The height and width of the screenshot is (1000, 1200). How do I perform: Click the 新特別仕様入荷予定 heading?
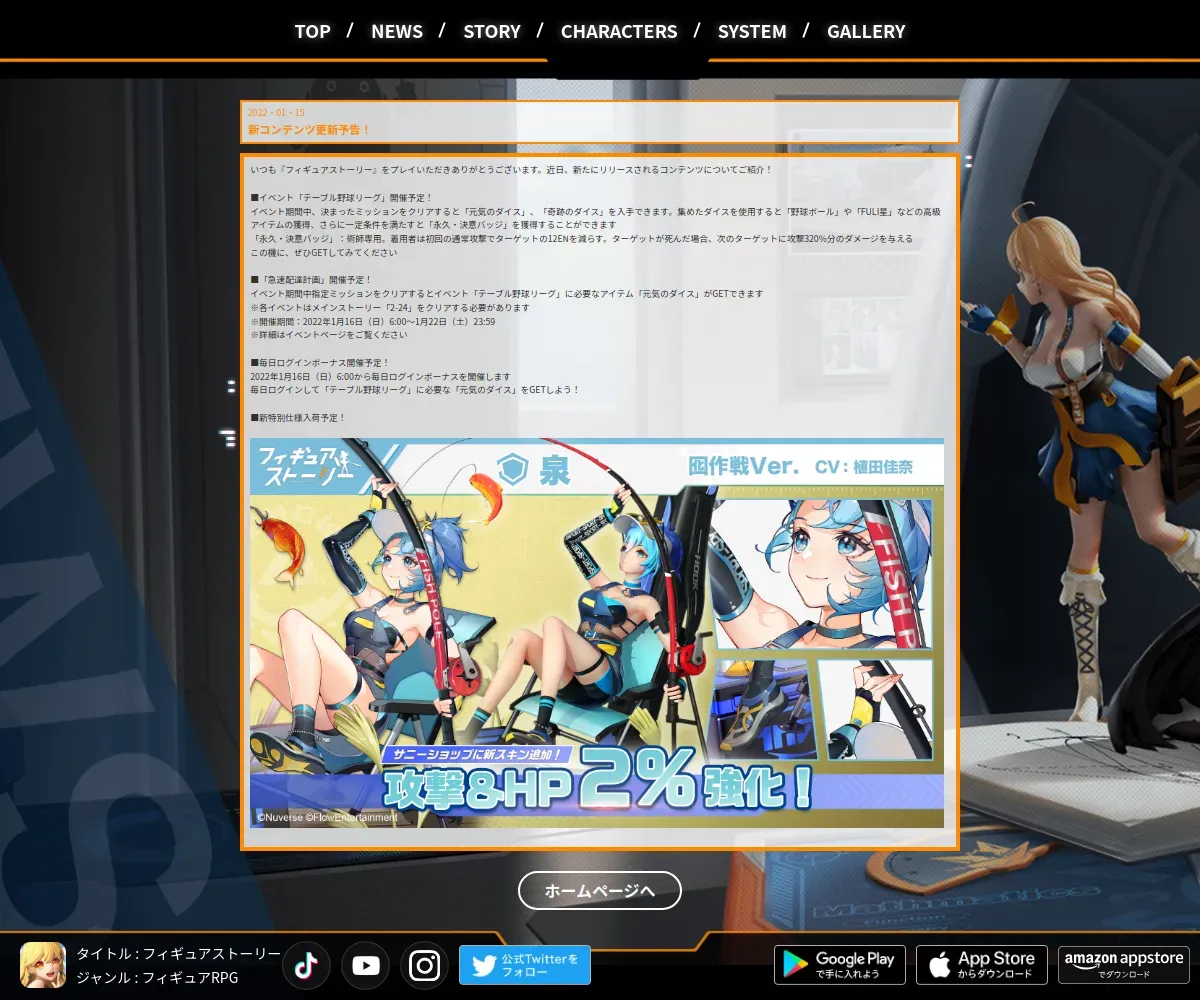coord(298,418)
